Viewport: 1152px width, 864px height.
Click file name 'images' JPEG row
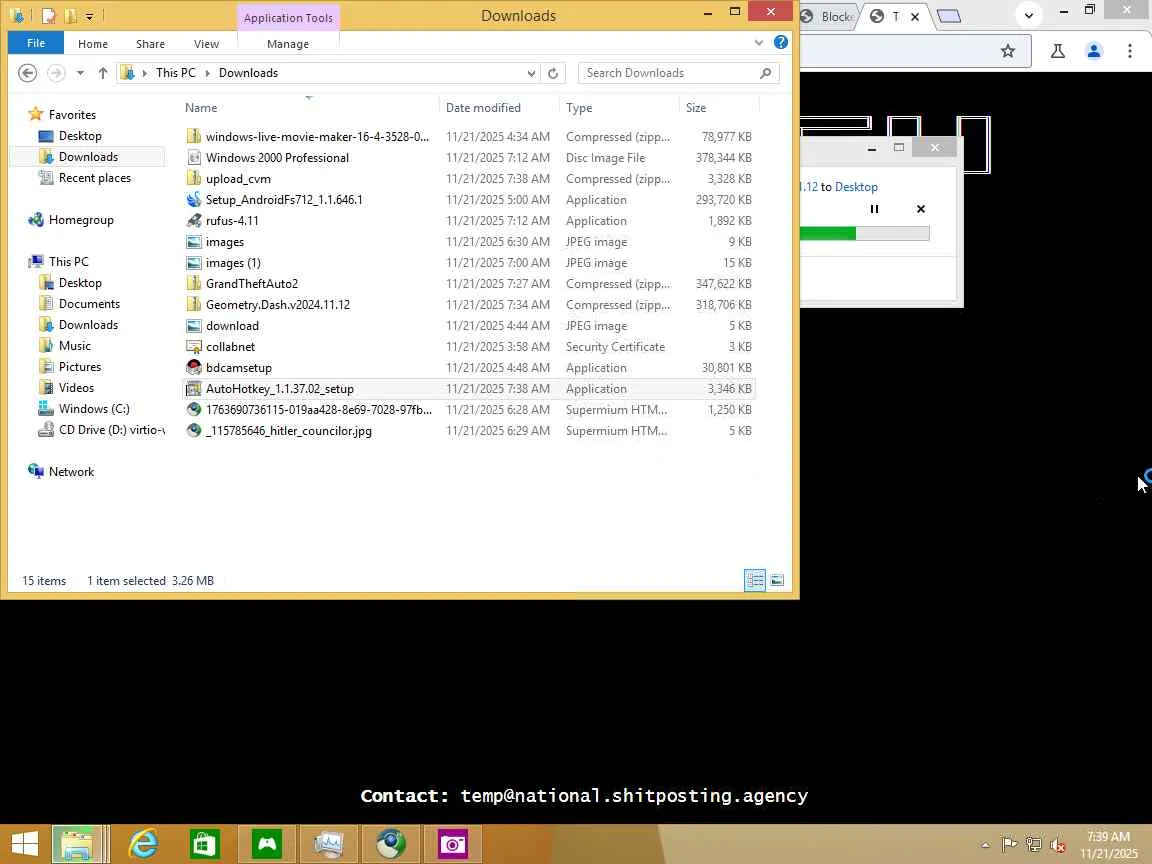(x=225, y=242)
